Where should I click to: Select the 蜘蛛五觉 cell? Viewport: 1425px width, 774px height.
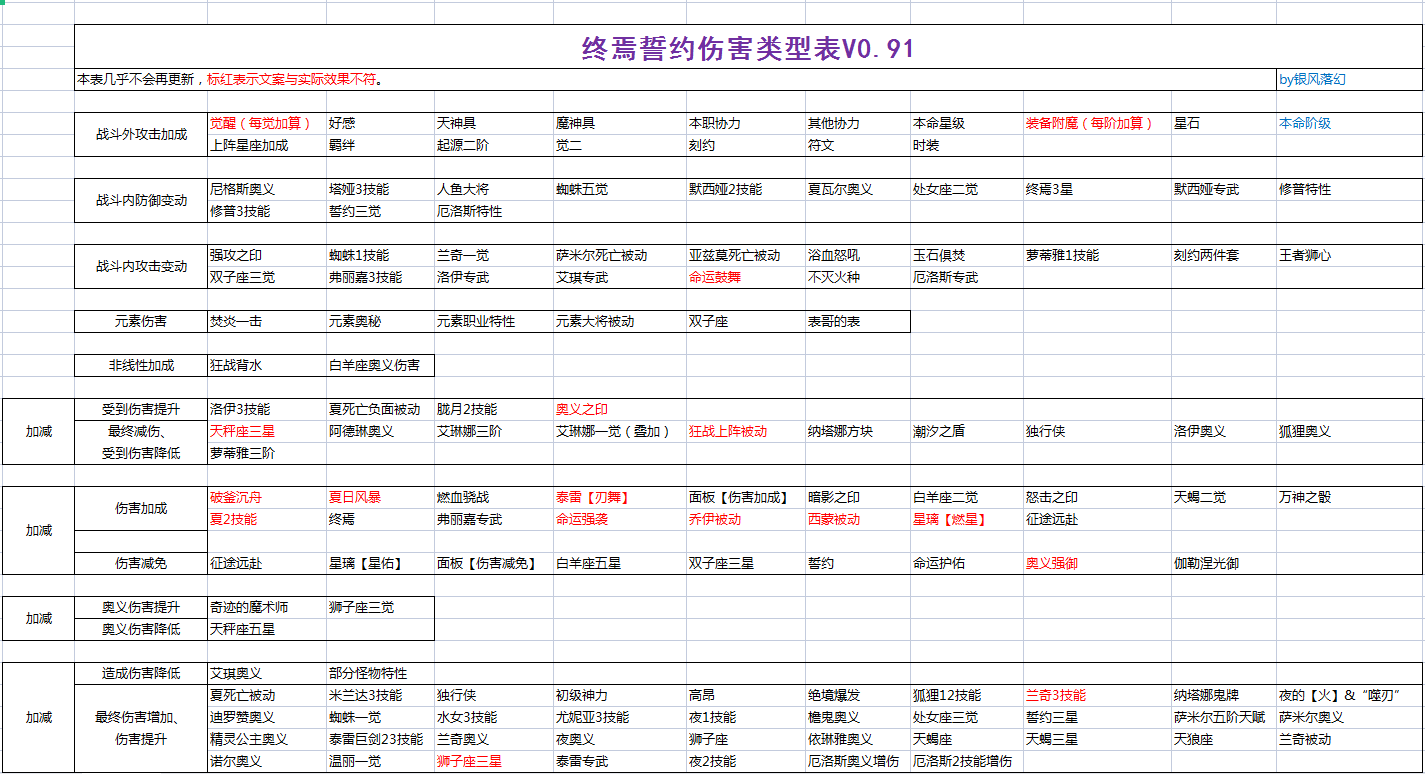[620, 189]
